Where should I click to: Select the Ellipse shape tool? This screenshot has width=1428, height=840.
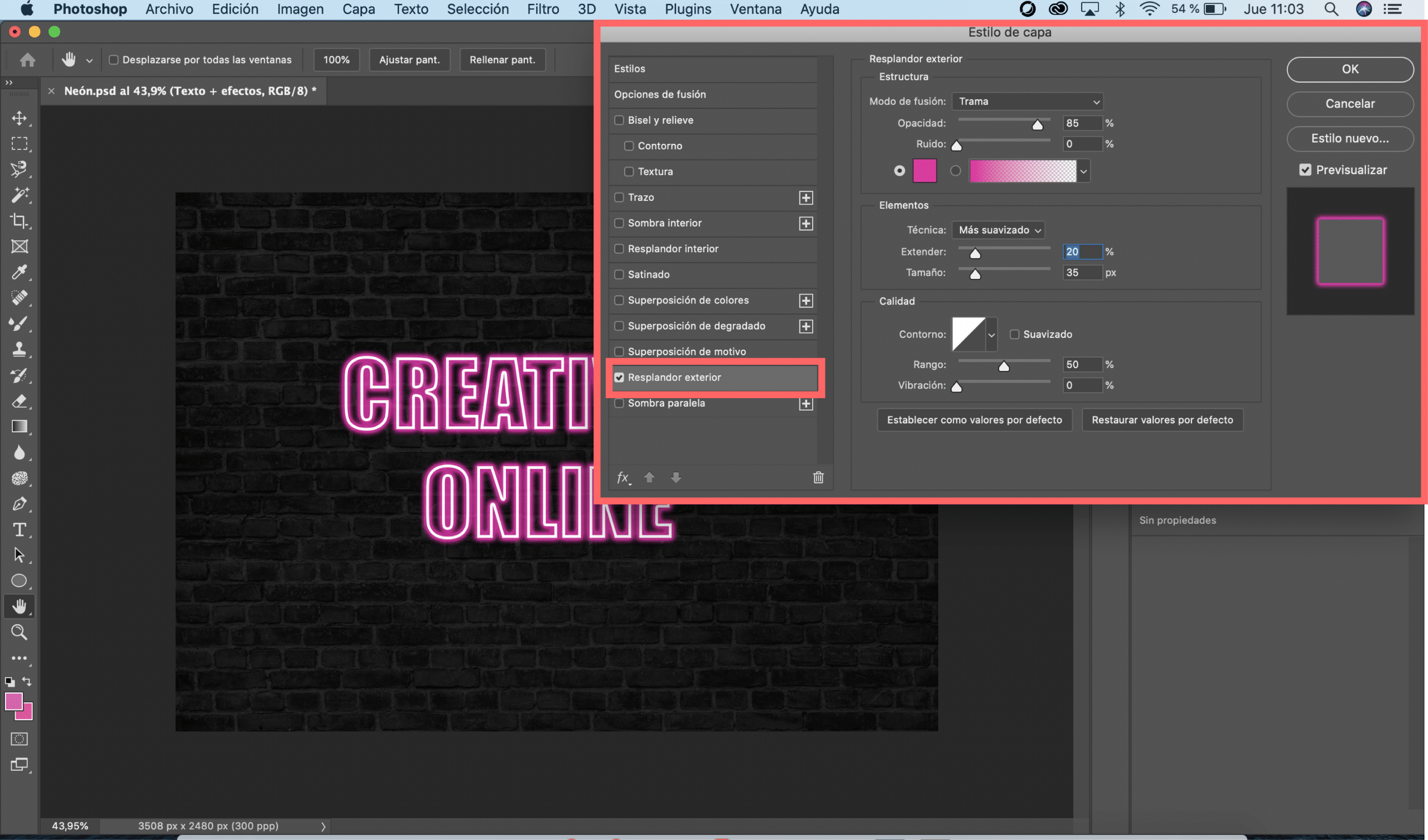coord(20,581)
